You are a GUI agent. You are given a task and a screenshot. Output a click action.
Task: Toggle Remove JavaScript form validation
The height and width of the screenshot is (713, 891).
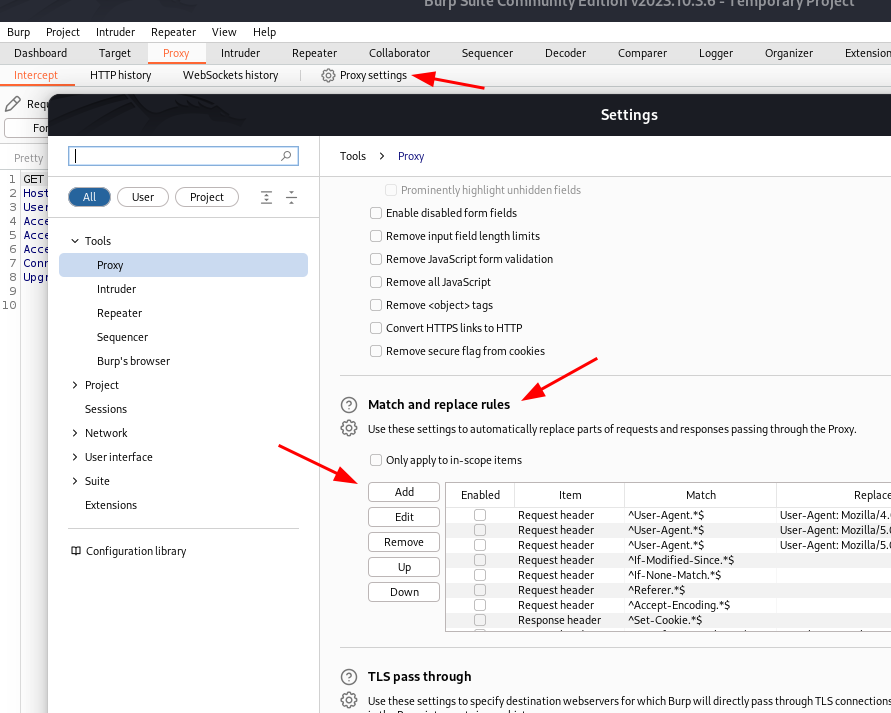[x=376, y=259]
